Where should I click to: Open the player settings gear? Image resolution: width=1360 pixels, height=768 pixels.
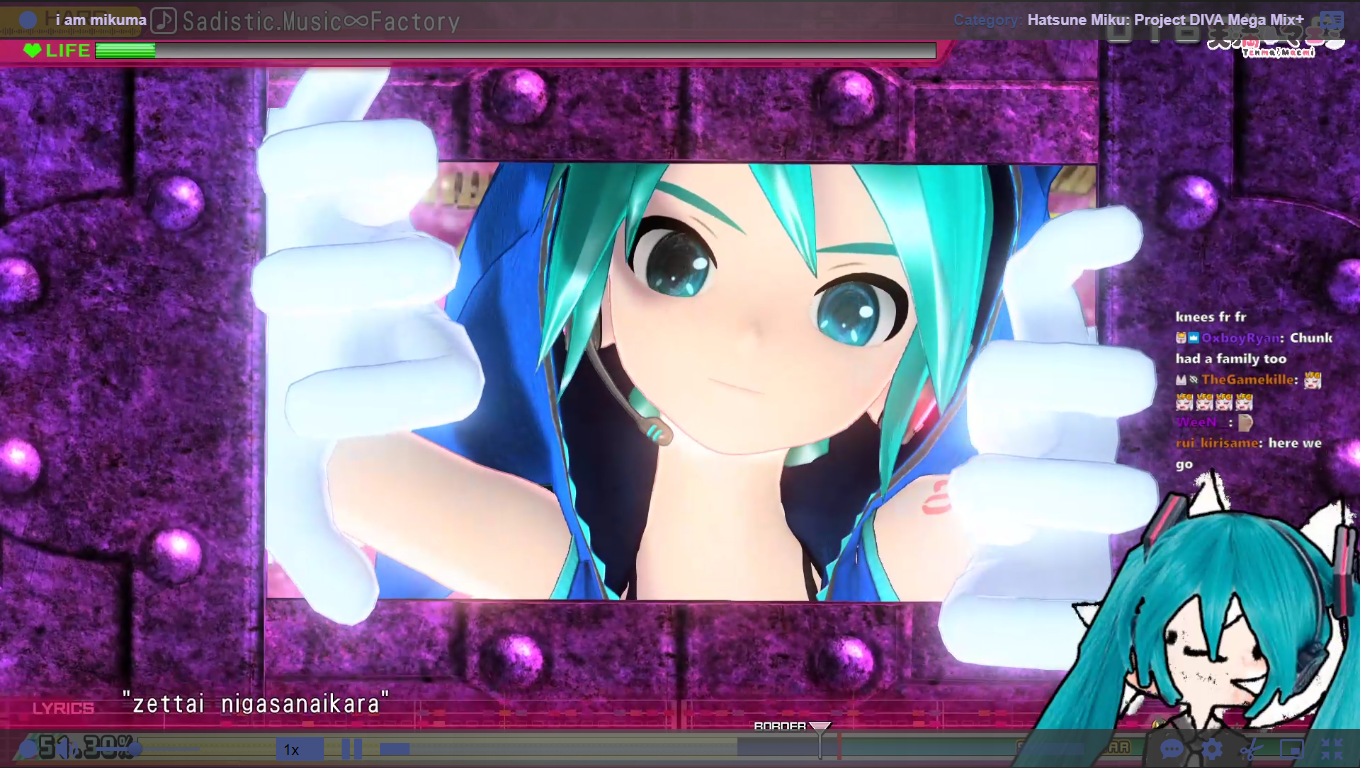(1212, 749)
